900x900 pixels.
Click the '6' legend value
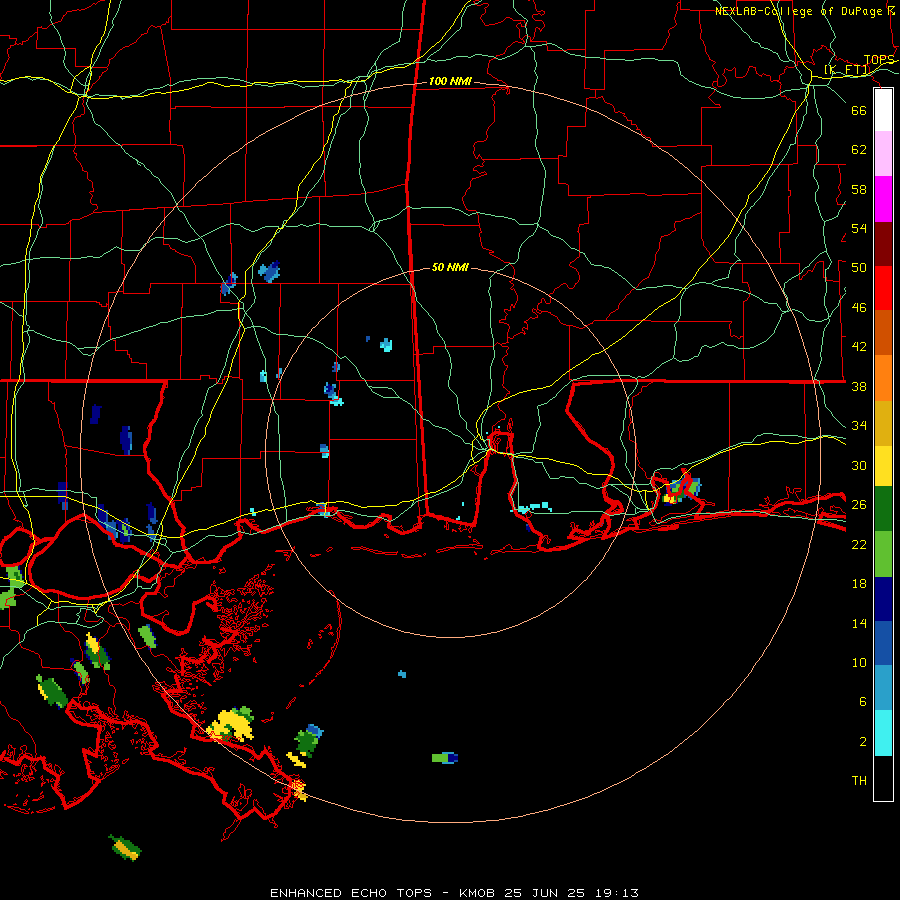pos(863,702)
